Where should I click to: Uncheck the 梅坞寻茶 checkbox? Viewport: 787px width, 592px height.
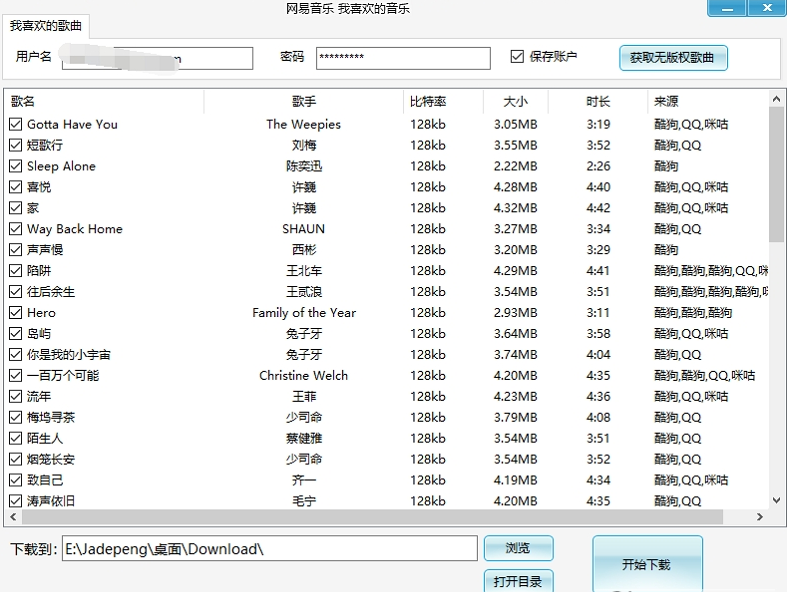(x=16, y=417)
